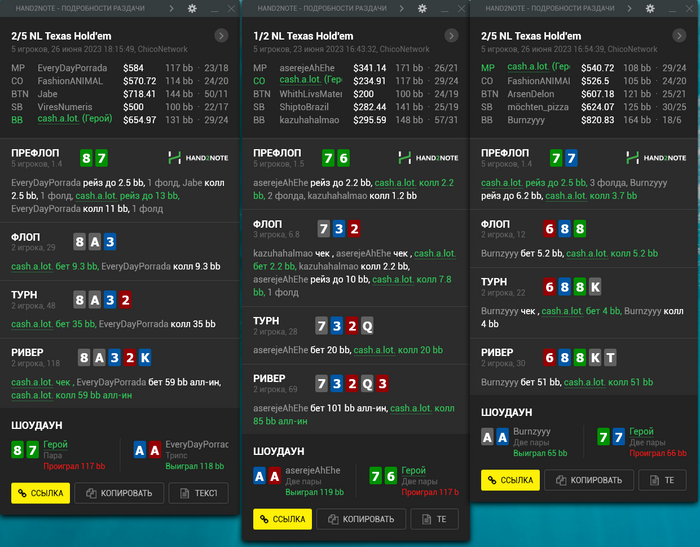
Task: Click green 8 card in the 16:54:39 ФЛОП row
Action: [x=580, y=229]
